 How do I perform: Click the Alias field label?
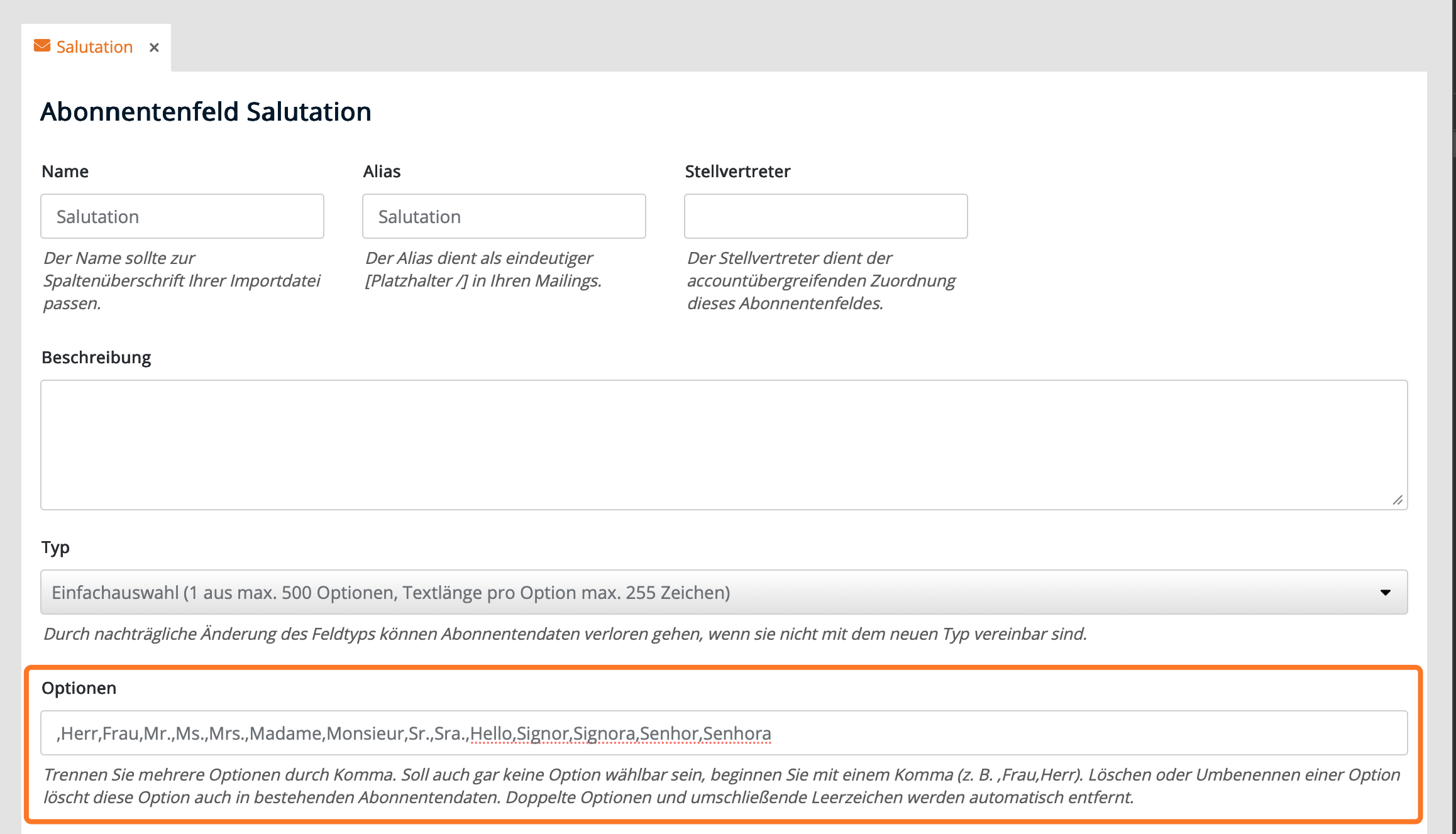coord(382,172)
